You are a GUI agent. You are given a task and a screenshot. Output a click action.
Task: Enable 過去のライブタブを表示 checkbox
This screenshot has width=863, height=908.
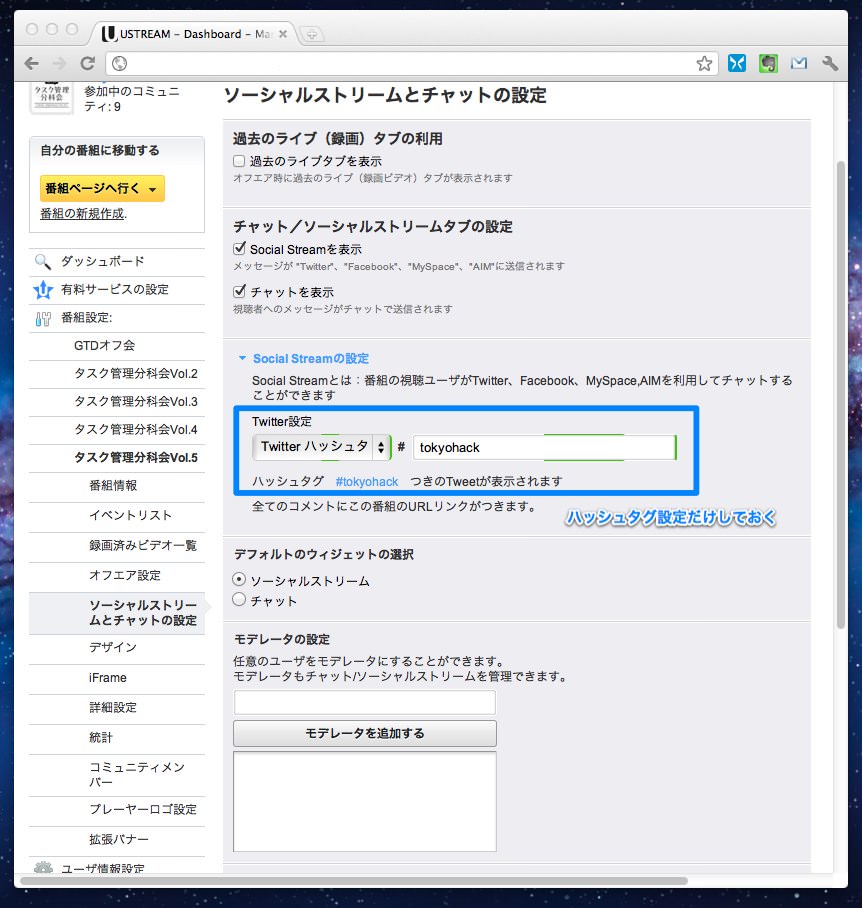pos(239,160)
